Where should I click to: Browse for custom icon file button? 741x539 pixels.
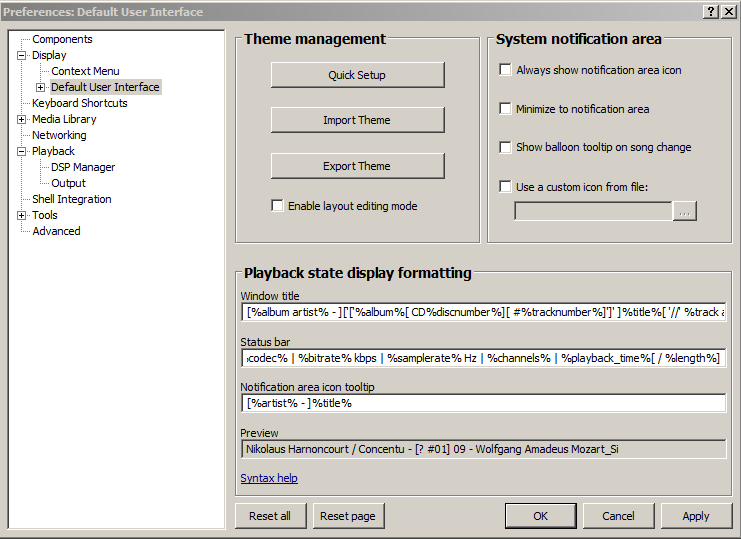pos(685,211)
